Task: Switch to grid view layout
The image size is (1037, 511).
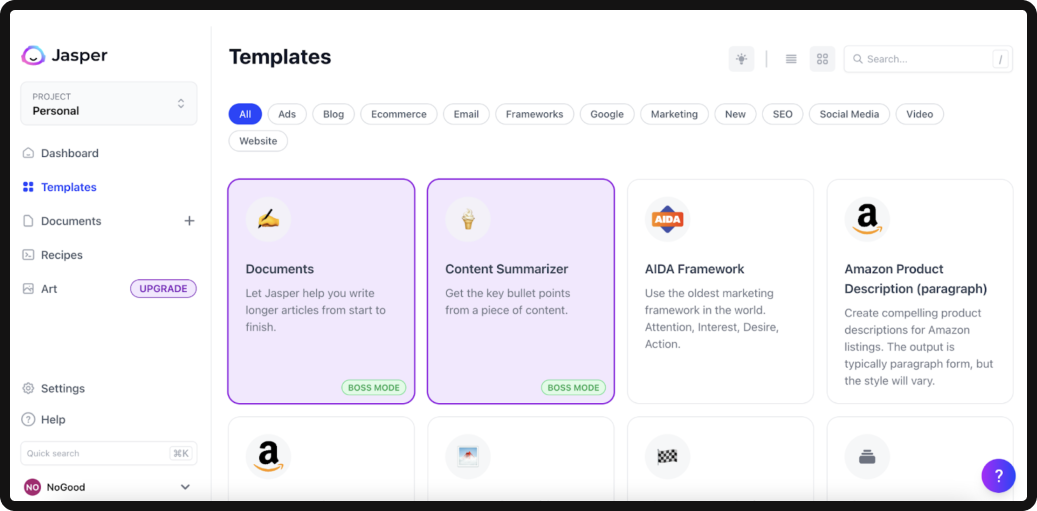Action: coord(822,59)
